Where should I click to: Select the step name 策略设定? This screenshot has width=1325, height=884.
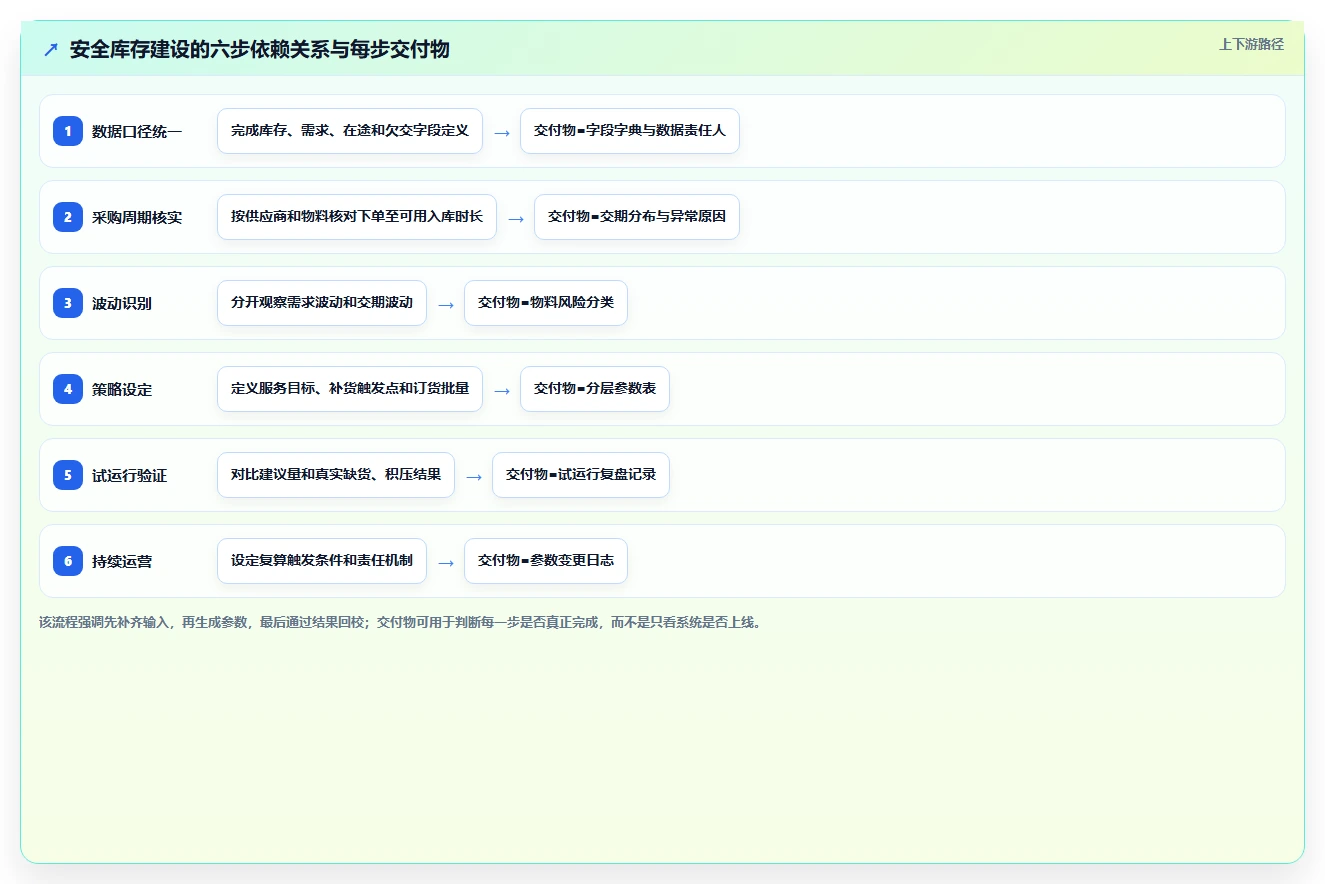pos(122,389)
